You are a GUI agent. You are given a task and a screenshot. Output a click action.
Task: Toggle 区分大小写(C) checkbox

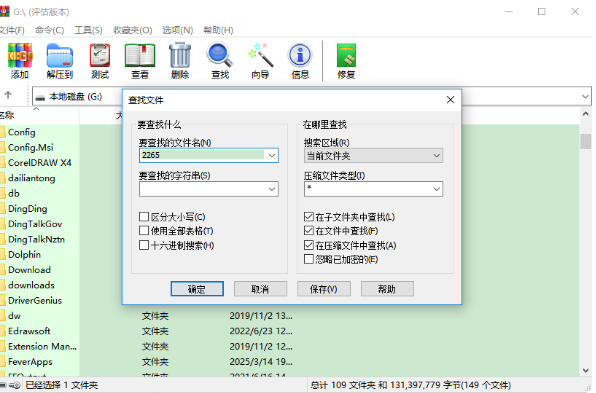(x=144, y=217)
